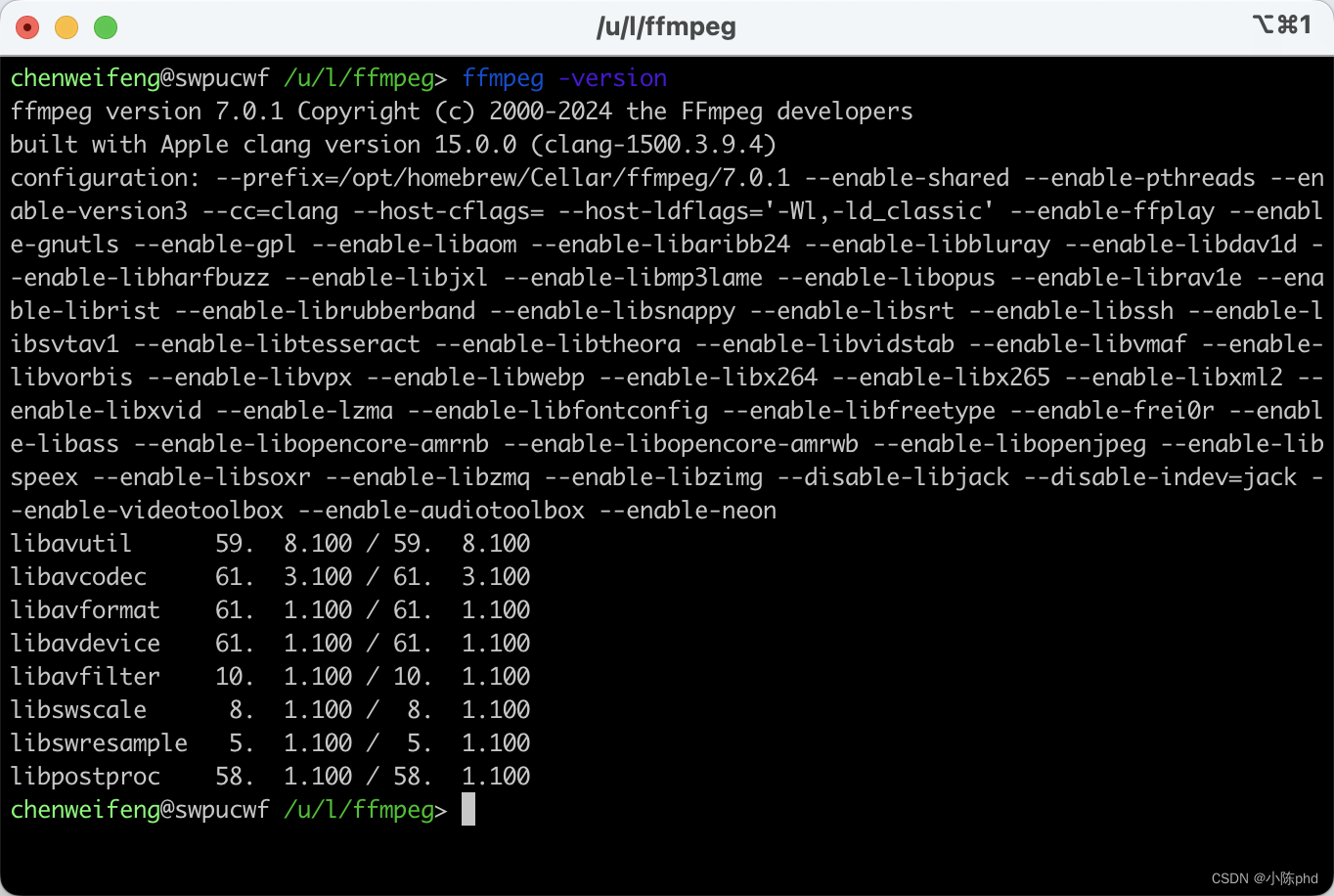Click the 'libavformat' library row name

click(x=85, y=610)
